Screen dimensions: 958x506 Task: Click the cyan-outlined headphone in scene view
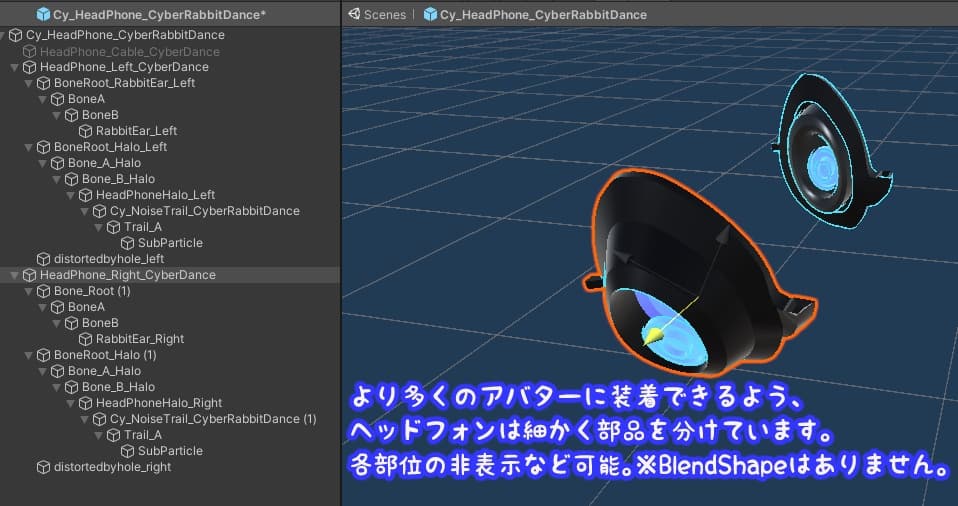(x=831, y=150)
